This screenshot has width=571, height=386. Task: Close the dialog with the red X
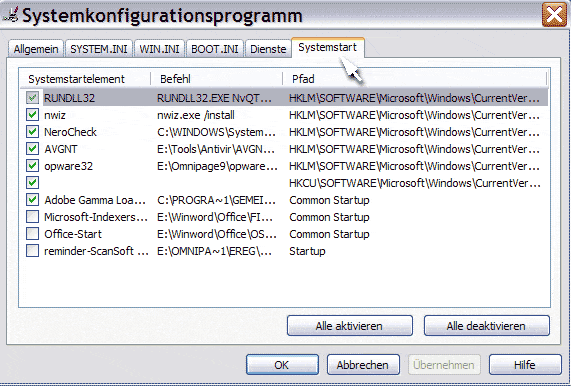(554, 15)
